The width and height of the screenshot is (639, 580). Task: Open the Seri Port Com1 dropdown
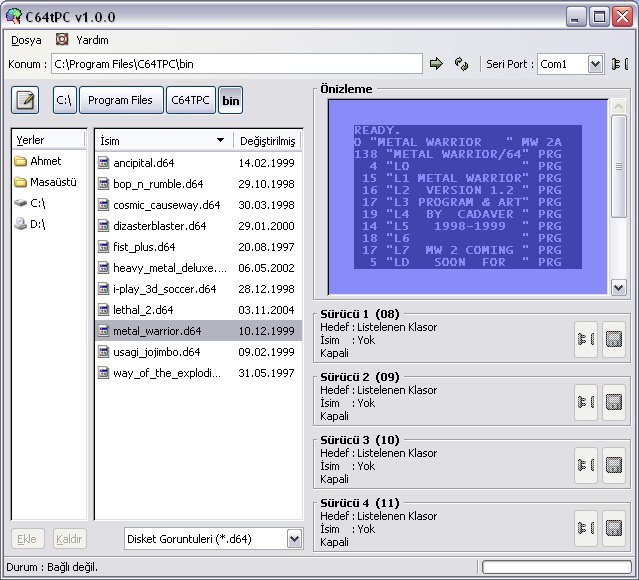(595, 64)
